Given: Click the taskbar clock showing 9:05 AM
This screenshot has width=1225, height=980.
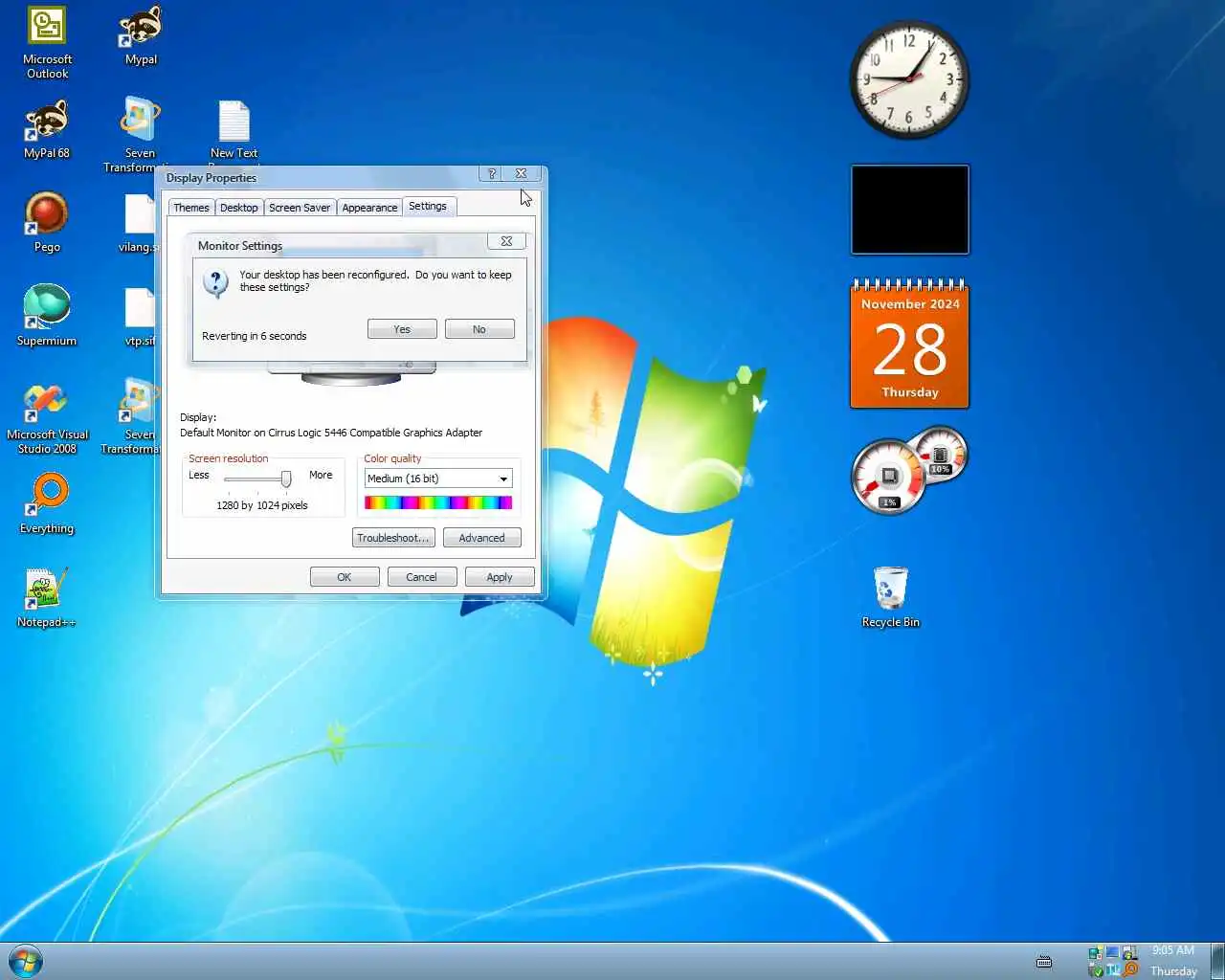Looking at the screenshot, I should [1173, 961].
